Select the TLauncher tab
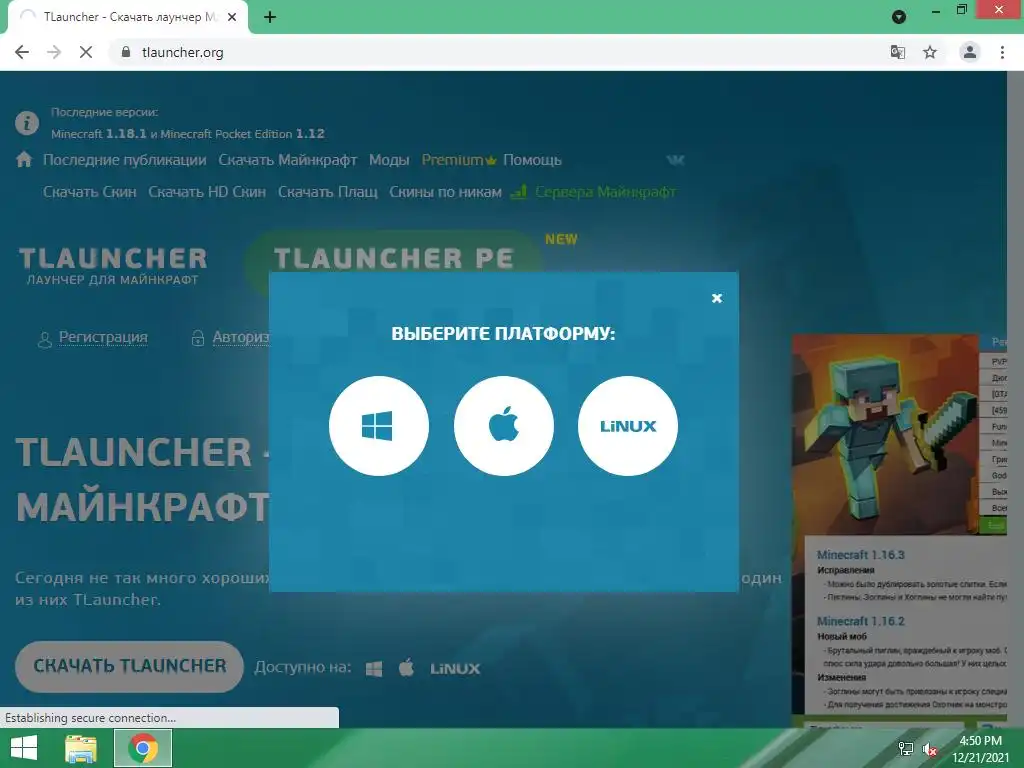This screenshot has width=1024, height=768. pos(128,17)
